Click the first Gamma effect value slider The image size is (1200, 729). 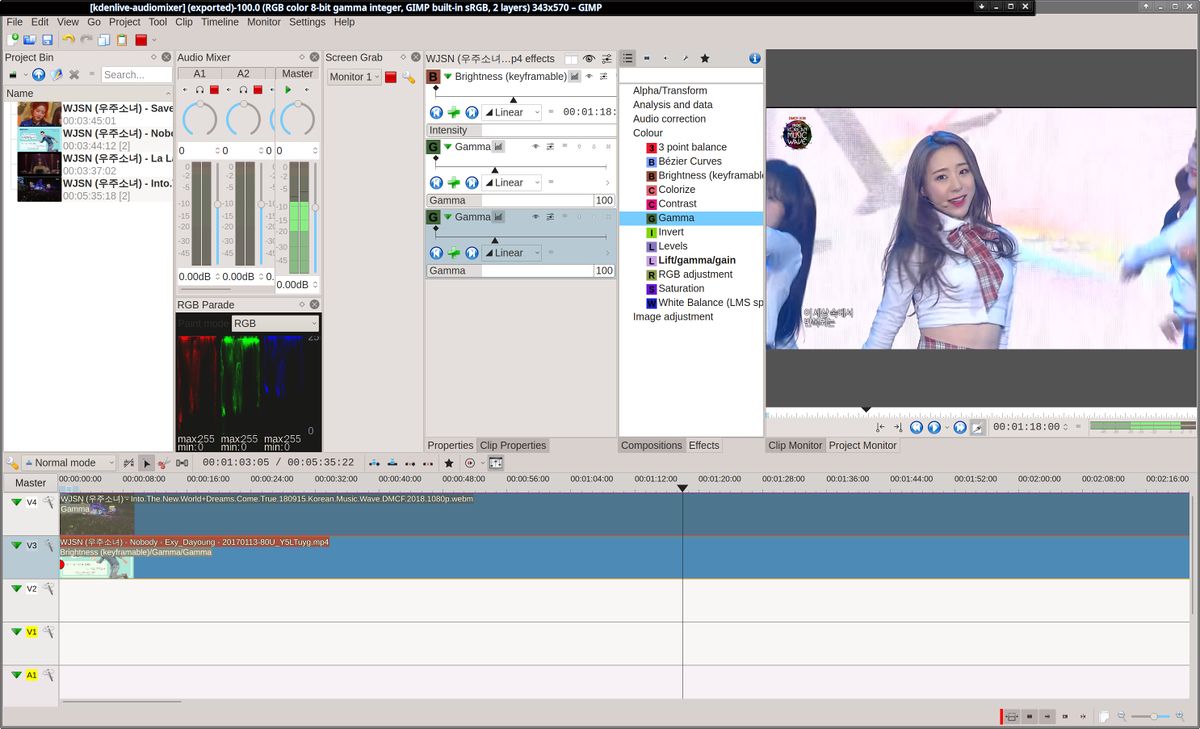(521, 201)
